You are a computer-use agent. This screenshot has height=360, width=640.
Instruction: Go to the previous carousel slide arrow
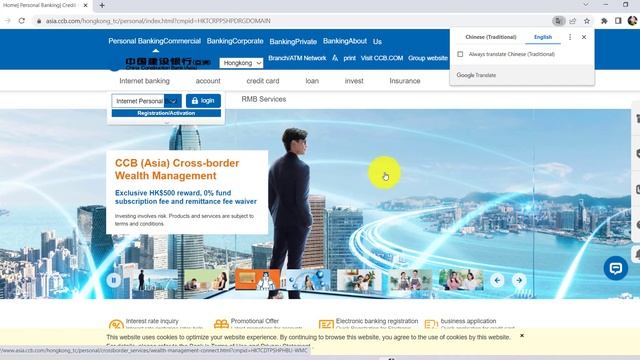[497, 280]
